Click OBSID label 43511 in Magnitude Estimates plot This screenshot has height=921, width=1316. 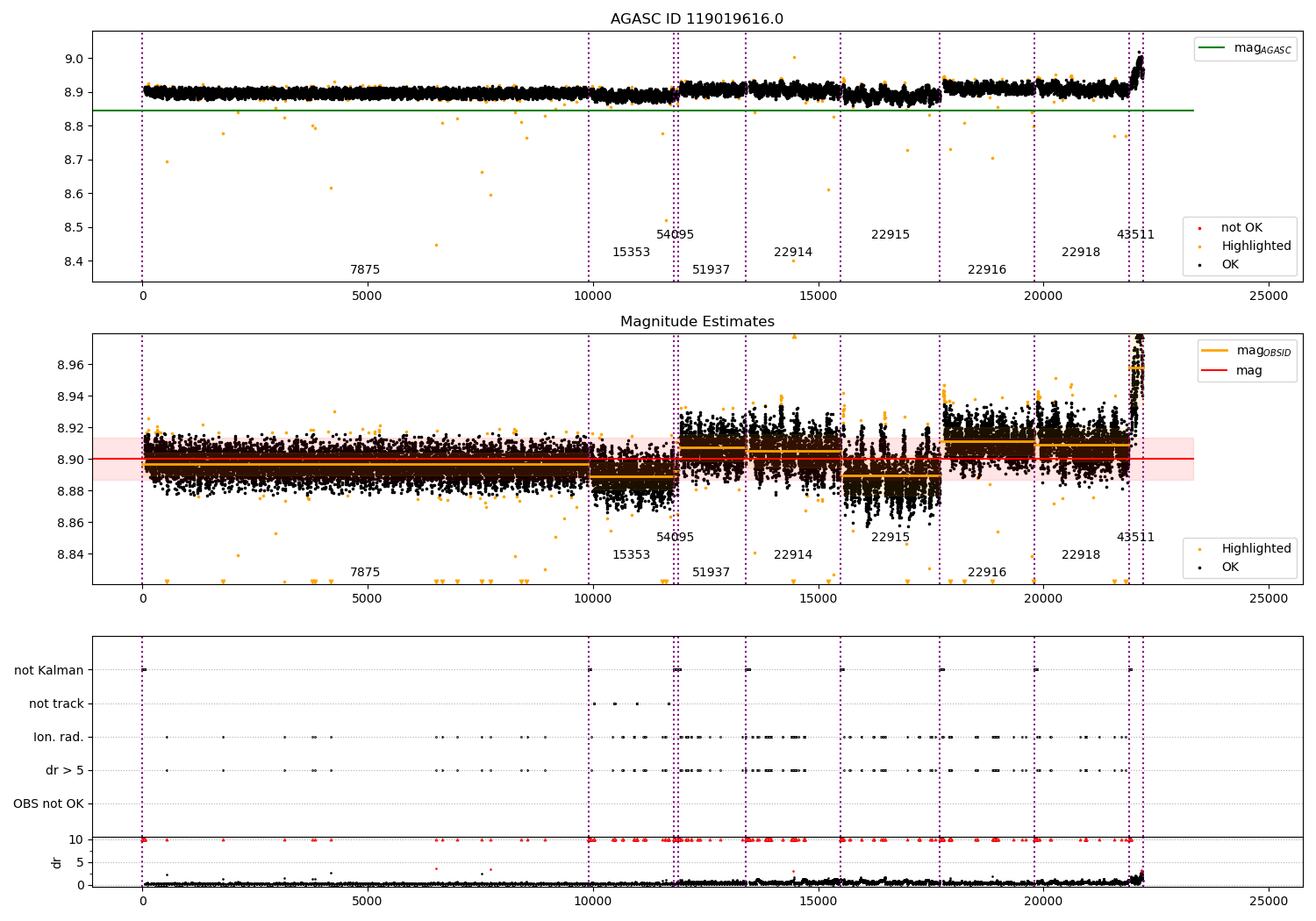point(1135,538)
